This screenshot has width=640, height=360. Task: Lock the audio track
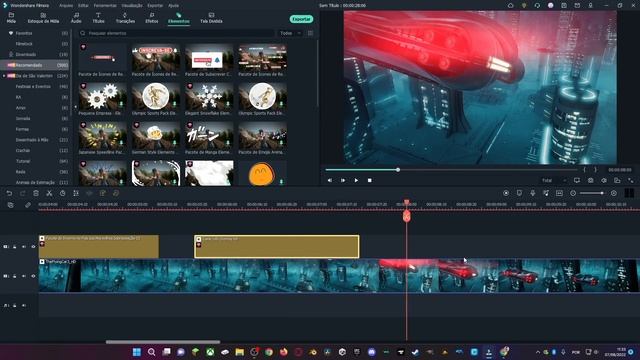[x=15, y=305]
